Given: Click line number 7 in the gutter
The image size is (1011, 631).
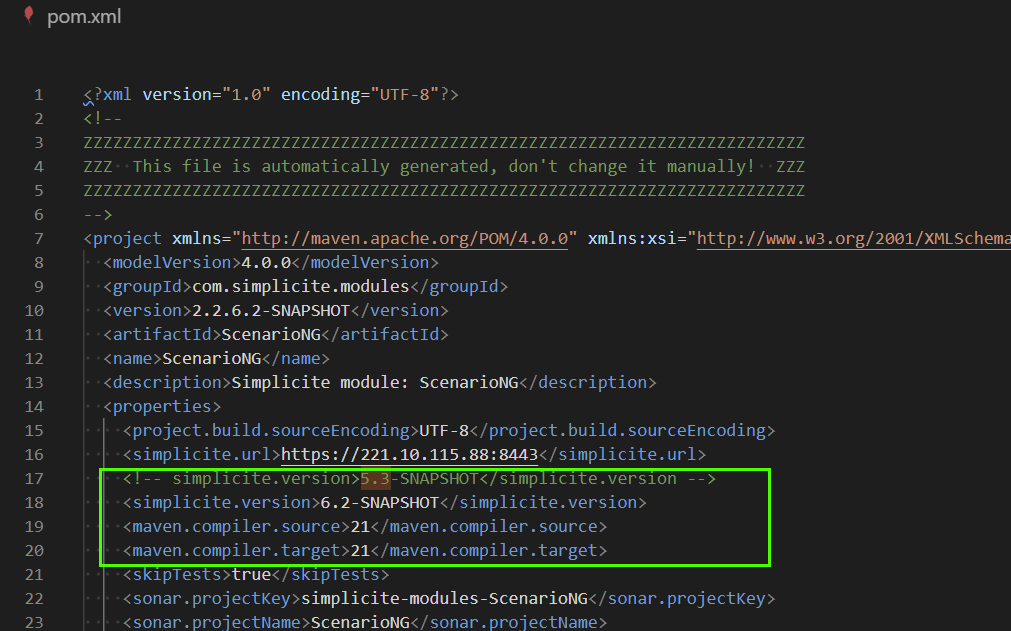Looking at the screenshot, I should pos(38,239).
